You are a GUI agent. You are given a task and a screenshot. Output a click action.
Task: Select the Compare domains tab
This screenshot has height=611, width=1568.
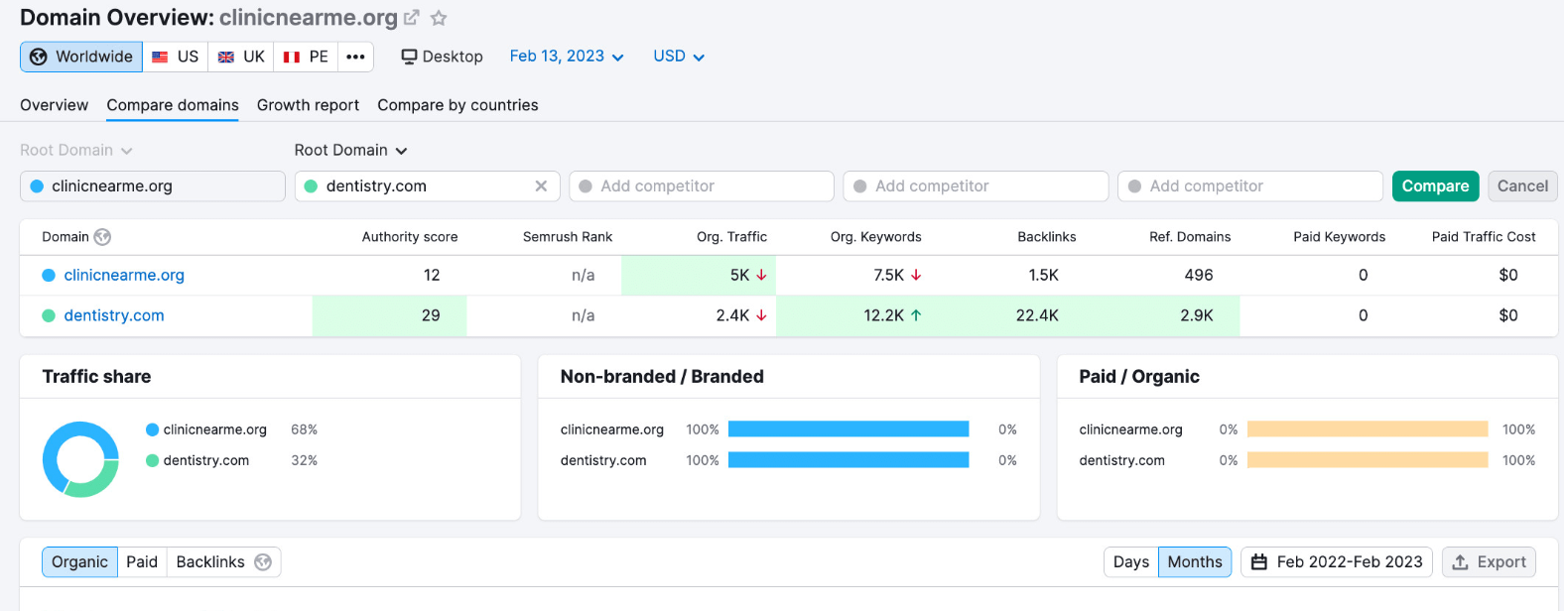173,105
